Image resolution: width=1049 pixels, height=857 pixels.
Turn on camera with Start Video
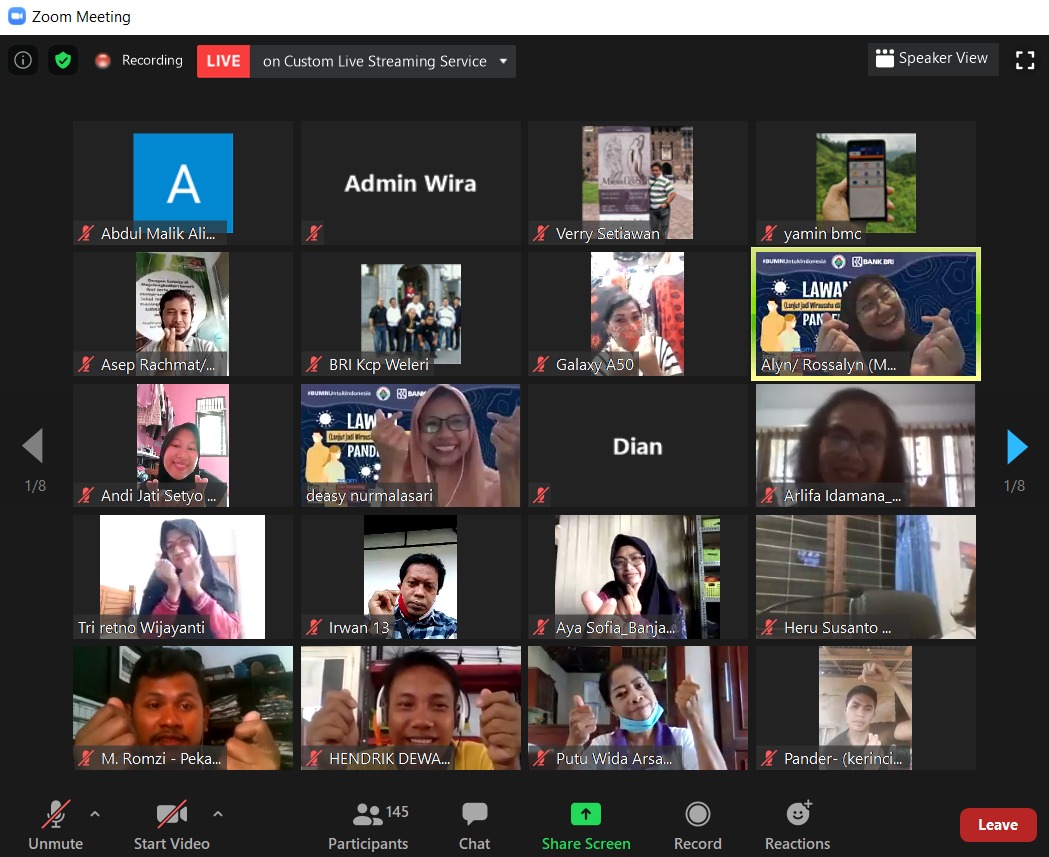coord(172,826)
